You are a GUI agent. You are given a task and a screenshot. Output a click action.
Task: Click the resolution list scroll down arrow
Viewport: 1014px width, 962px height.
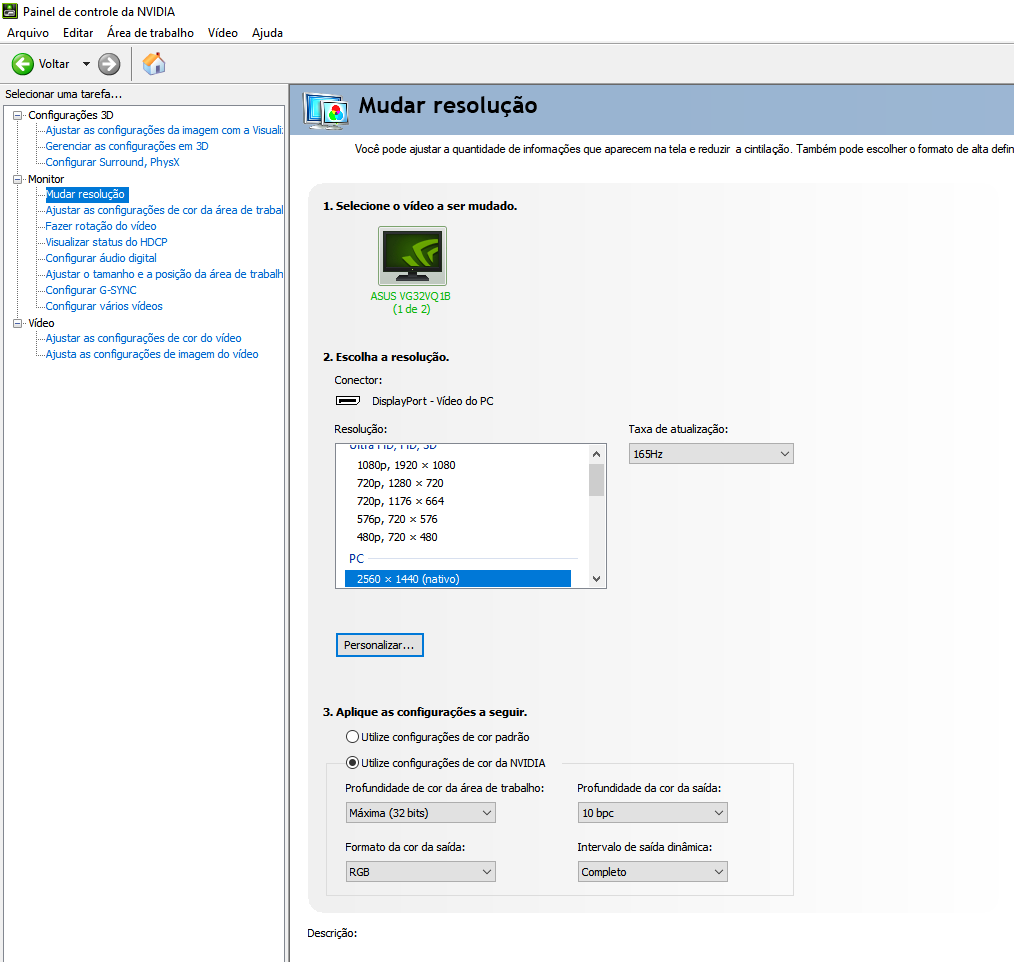pyautogui.click(x=596, y=579)
